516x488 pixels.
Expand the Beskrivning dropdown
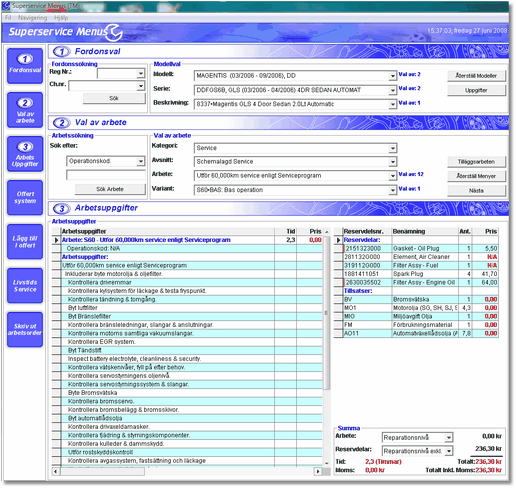click(393, 104)
